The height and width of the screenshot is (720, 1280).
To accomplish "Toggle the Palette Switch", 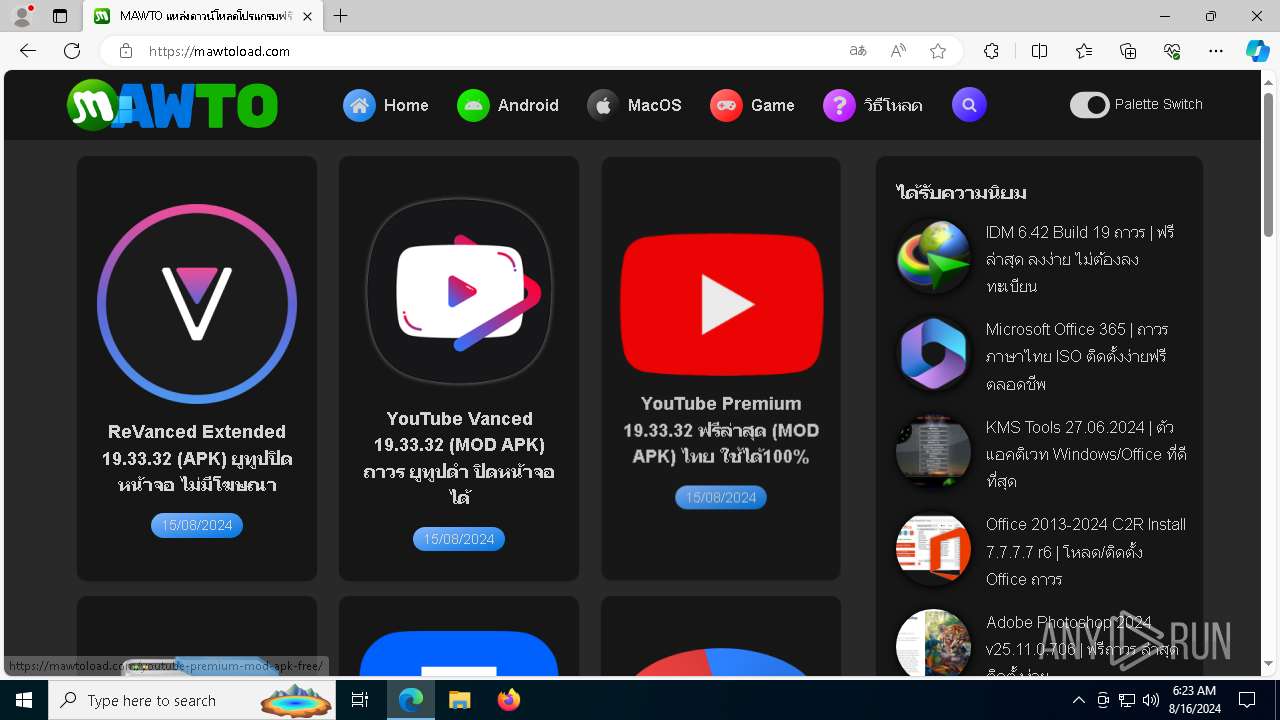I will click(x=1090, y=105).
